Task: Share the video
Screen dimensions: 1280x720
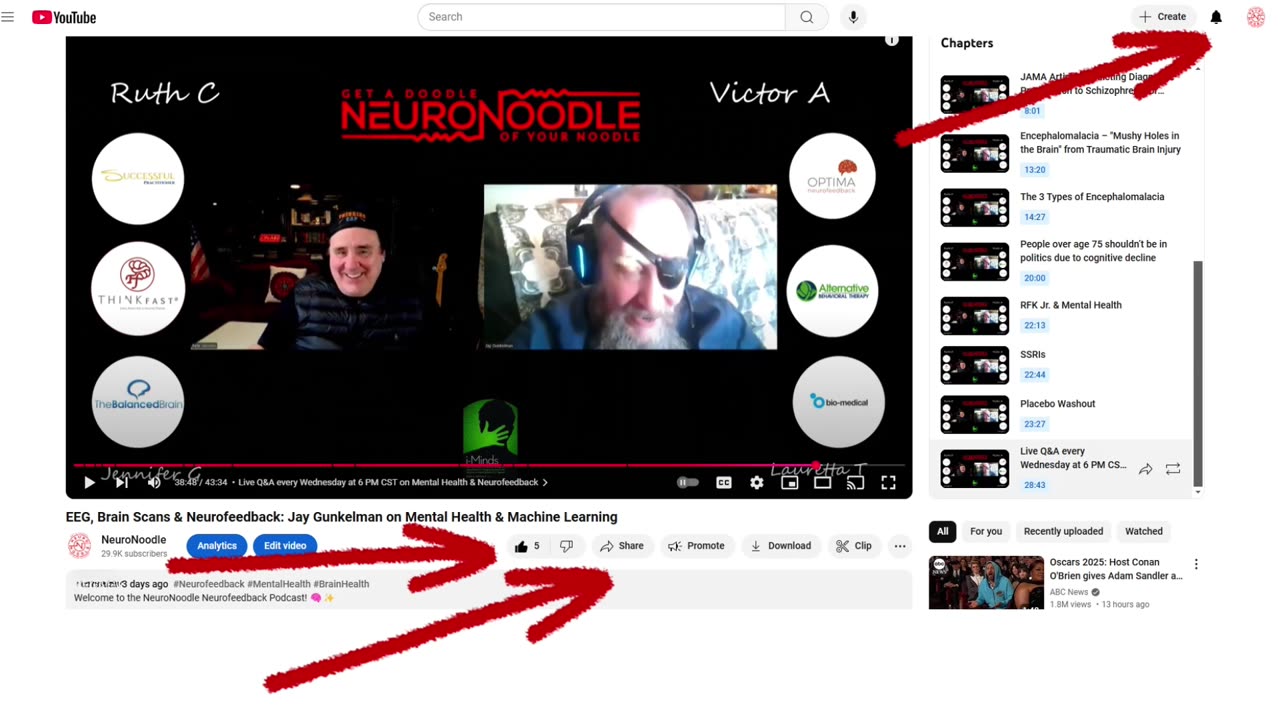Action: [x=621, y=546]
